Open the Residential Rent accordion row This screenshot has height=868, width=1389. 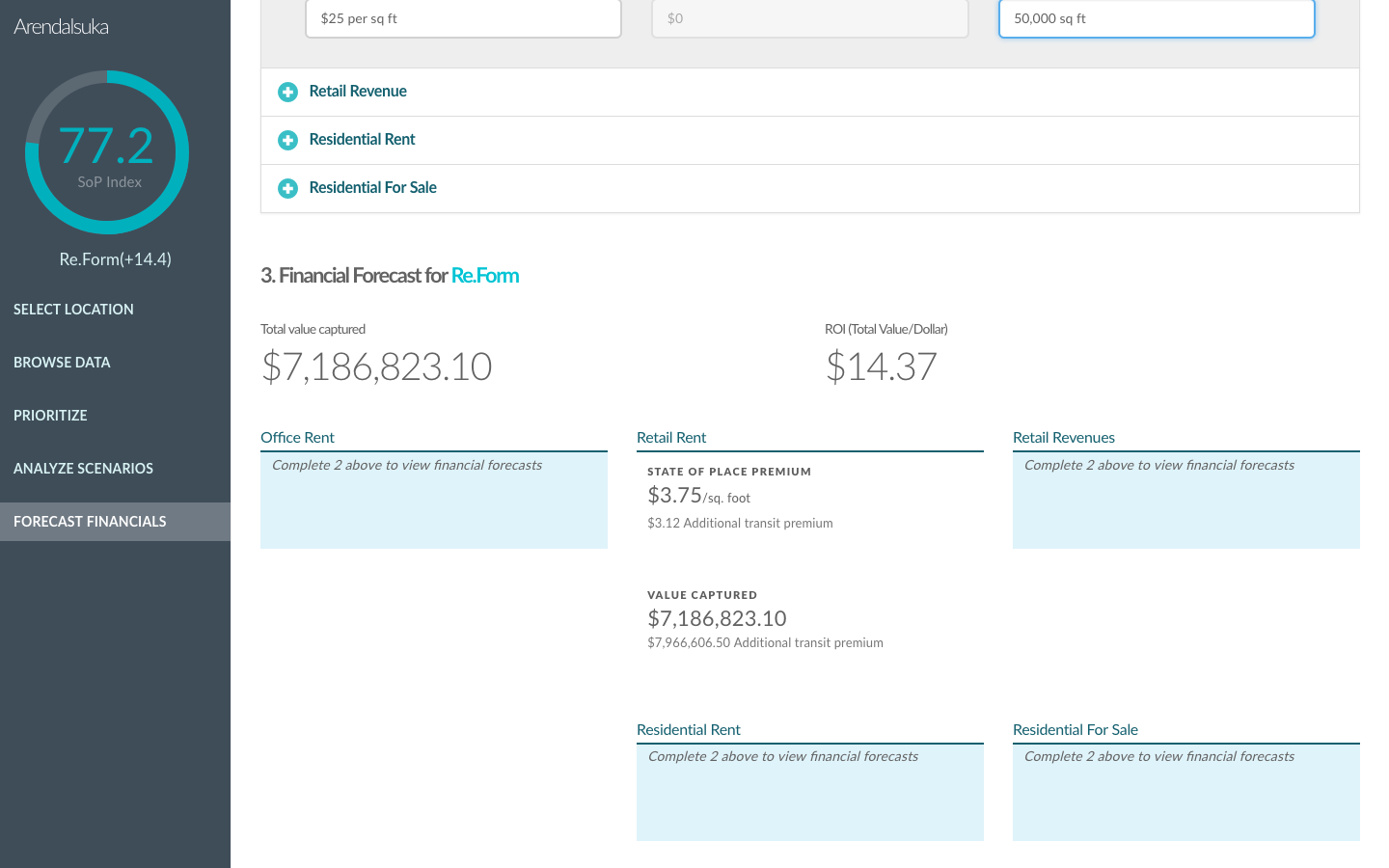tap(810, 140)
